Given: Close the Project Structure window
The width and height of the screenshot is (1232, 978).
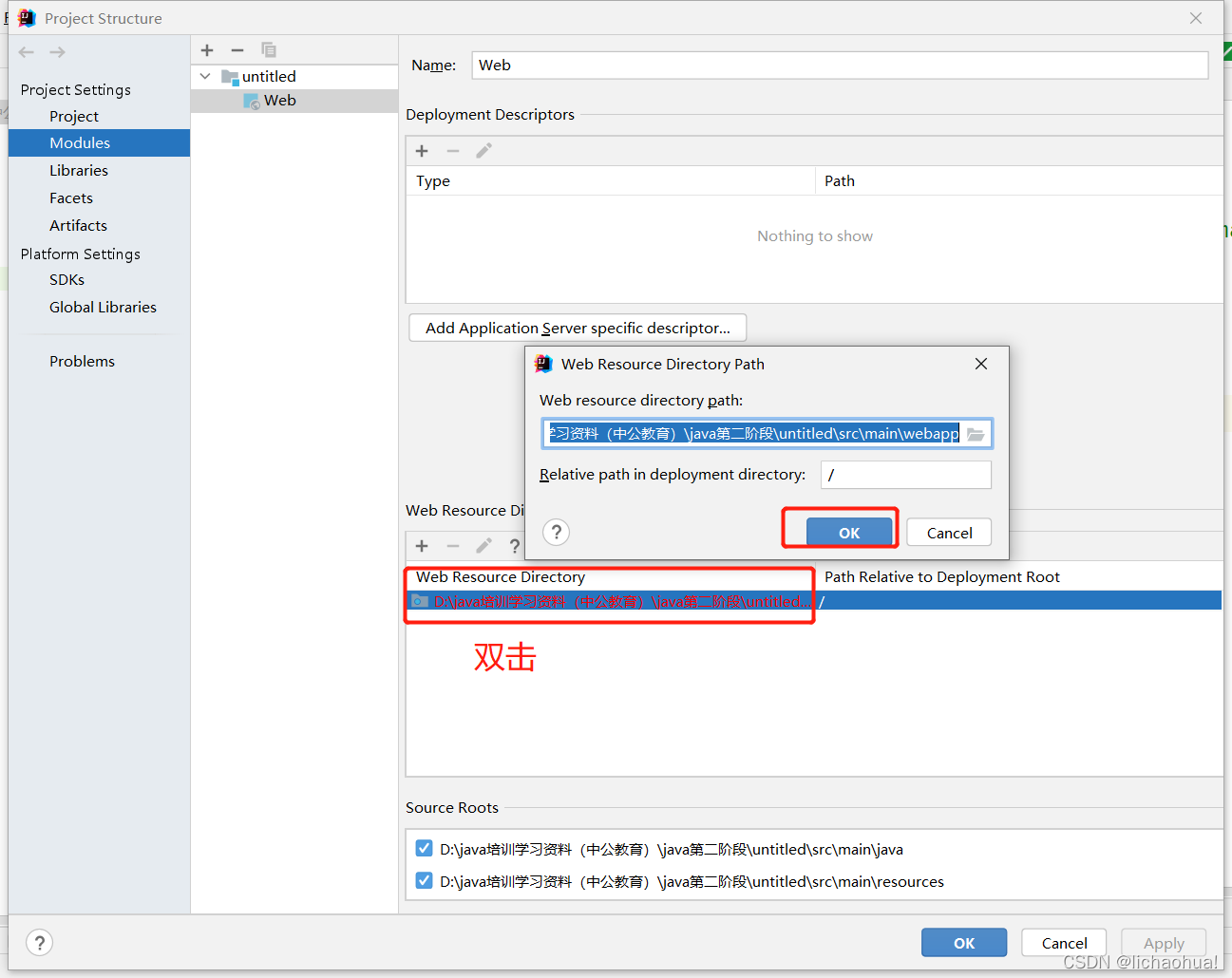Looking at the screenshot, I should pos(1196,18).
